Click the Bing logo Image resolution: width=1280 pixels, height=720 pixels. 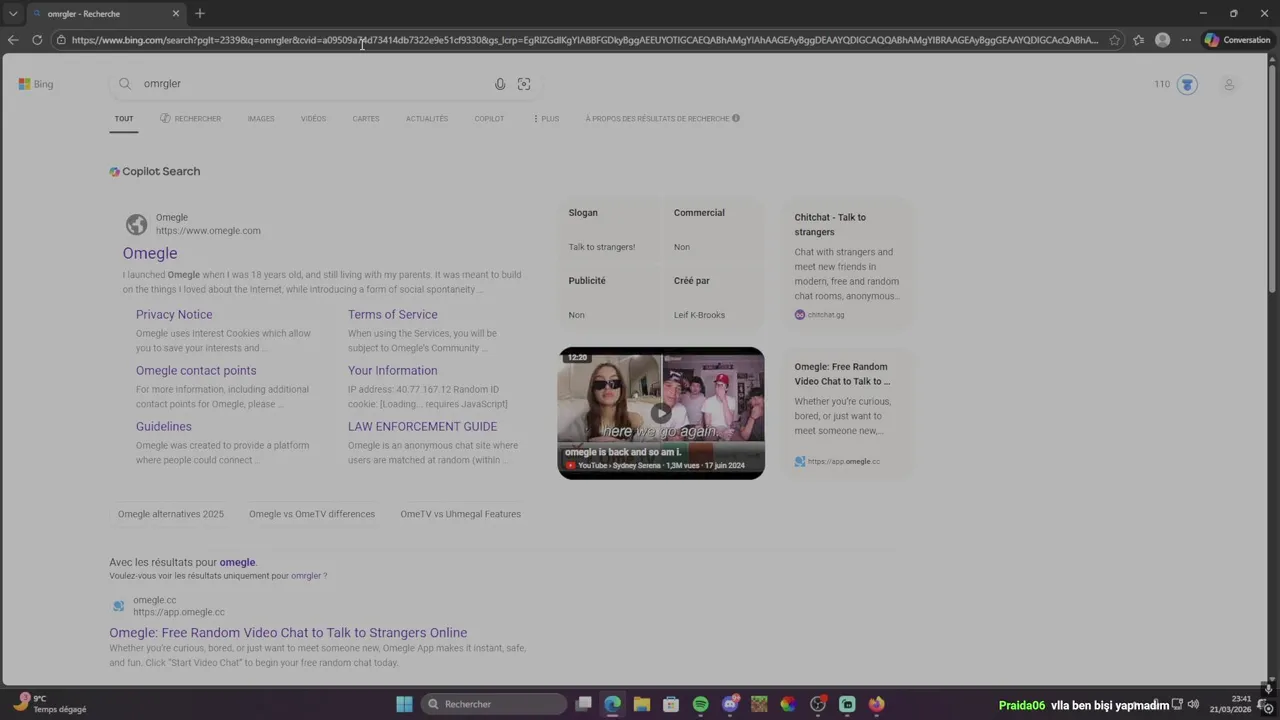click(36, 84)
